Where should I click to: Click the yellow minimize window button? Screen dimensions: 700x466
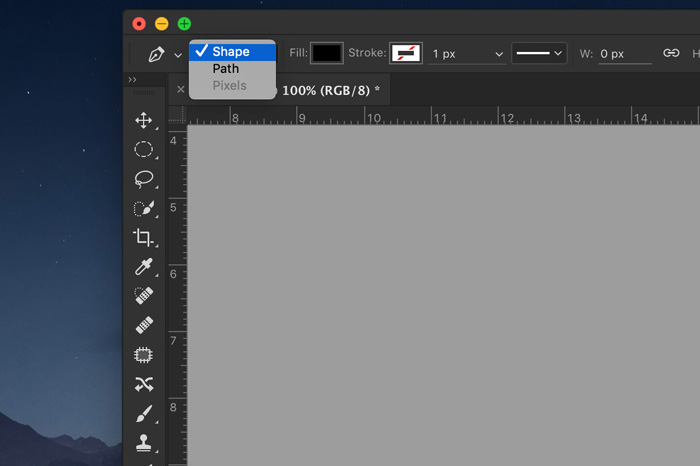(x=162, y=24)
